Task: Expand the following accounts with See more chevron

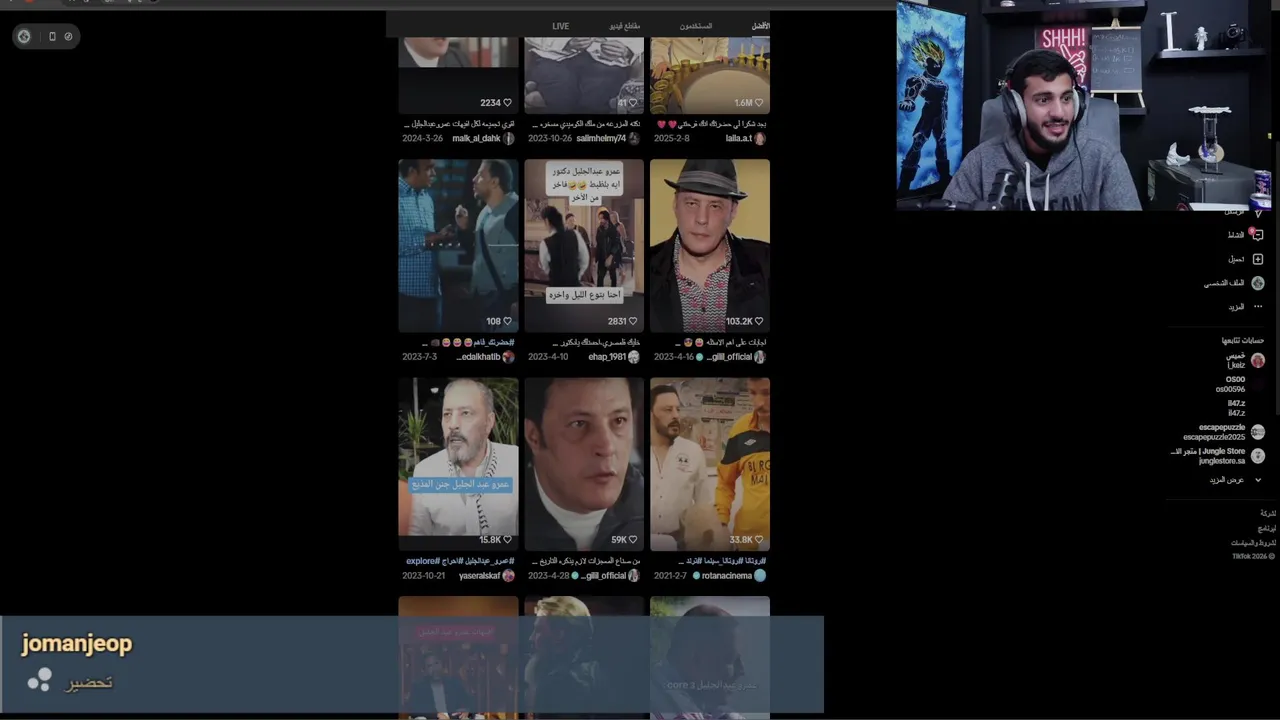Action: [1258, 480]
